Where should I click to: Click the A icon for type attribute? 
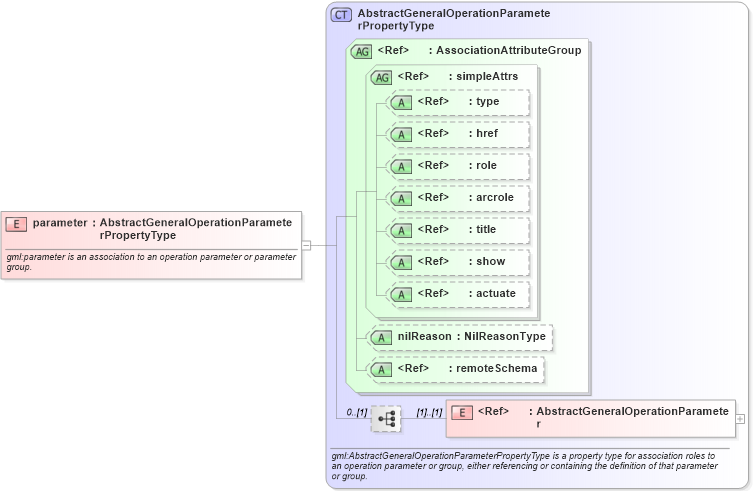tap(401, 102)
